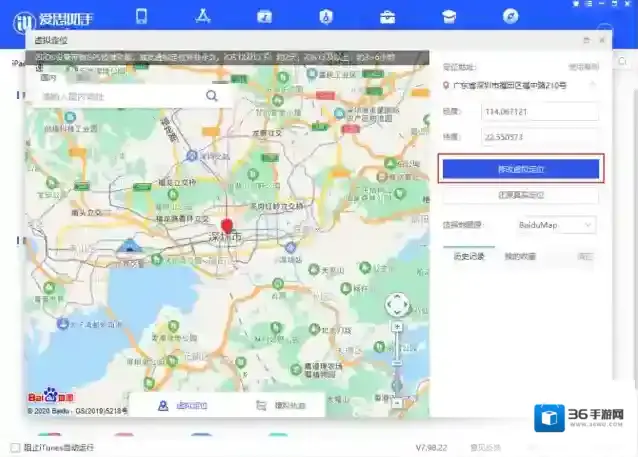Switch to the overseas map tab
Screen dimensions: 638x457
pos(83,77)
